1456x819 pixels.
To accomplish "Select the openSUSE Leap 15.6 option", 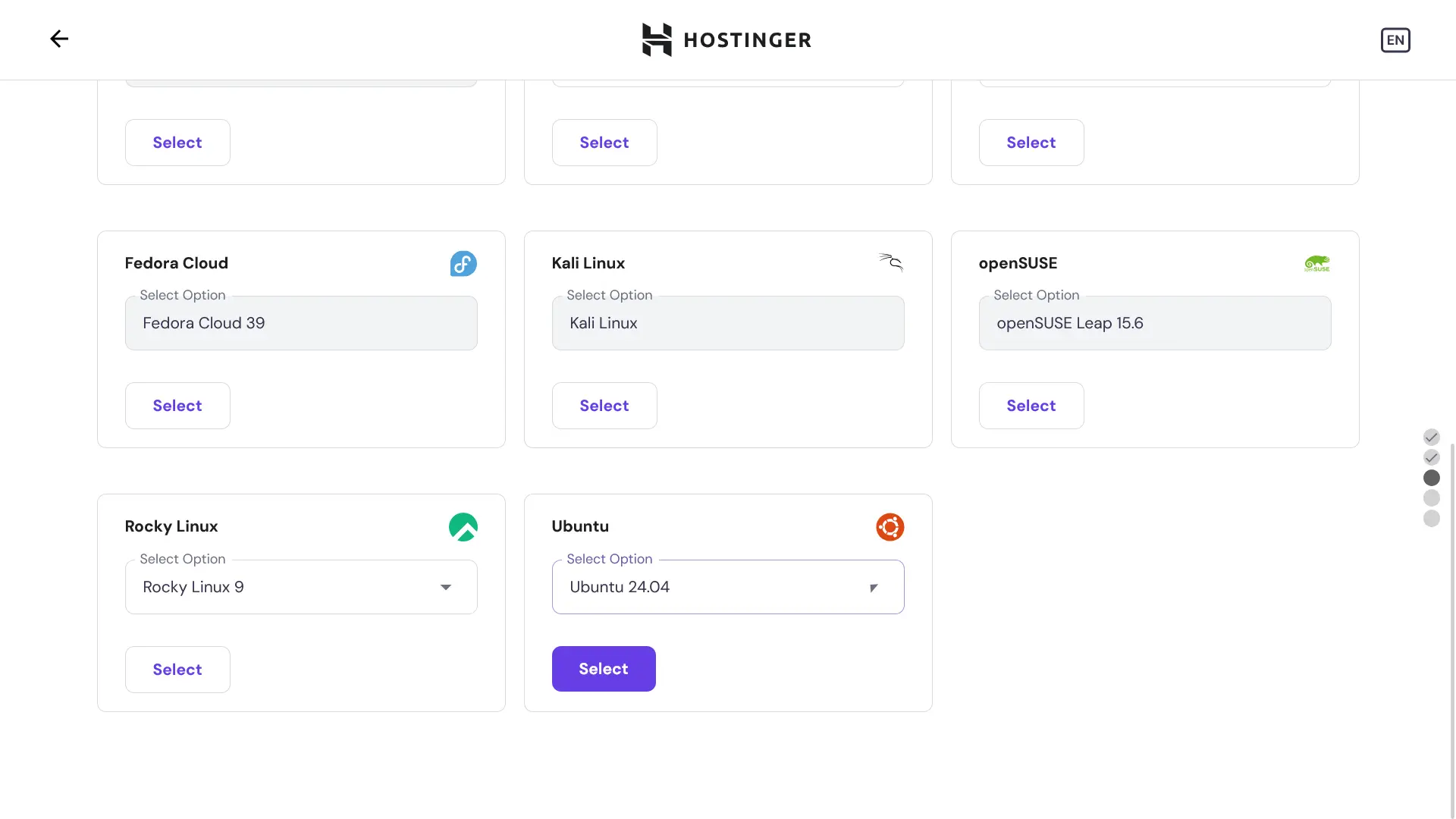I will 1030,405.
